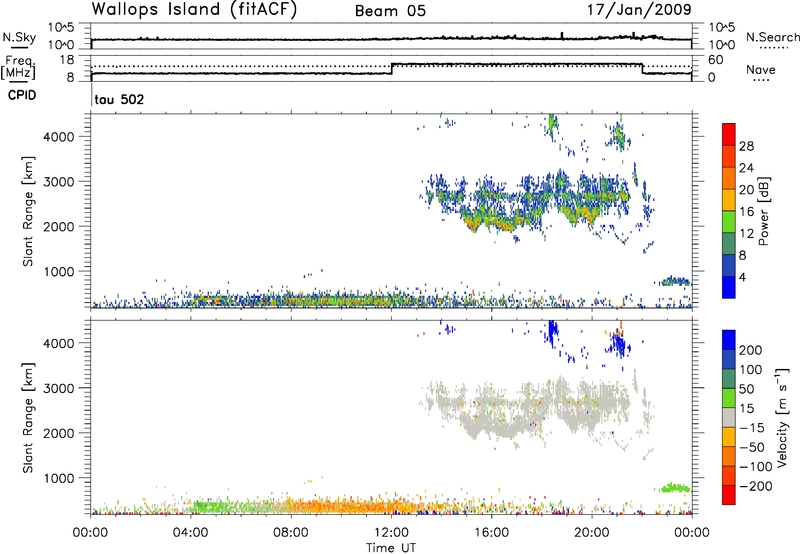The image size is (800, 554).
Task: Click the 'tau 502' text
Action: coord(119,99)
